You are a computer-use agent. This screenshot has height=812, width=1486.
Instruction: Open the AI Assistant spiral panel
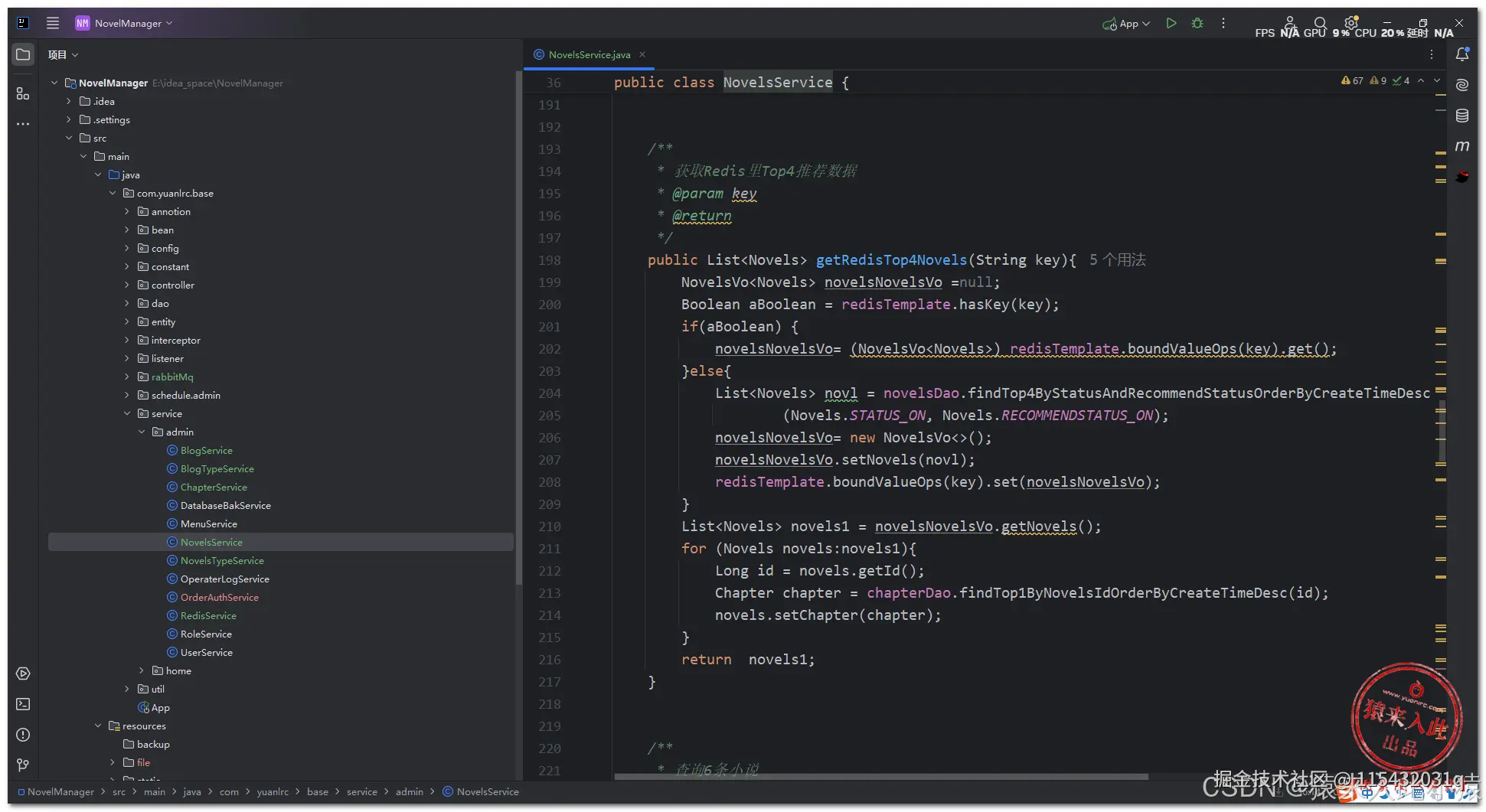(x=1462, y=85)
